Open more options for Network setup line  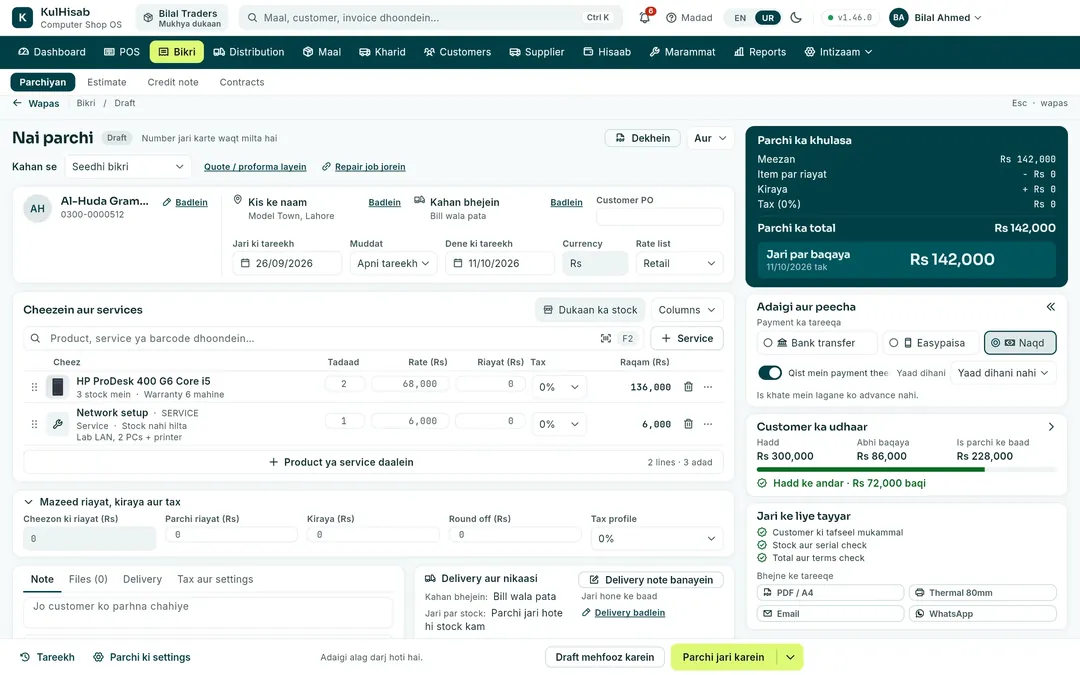708,424
